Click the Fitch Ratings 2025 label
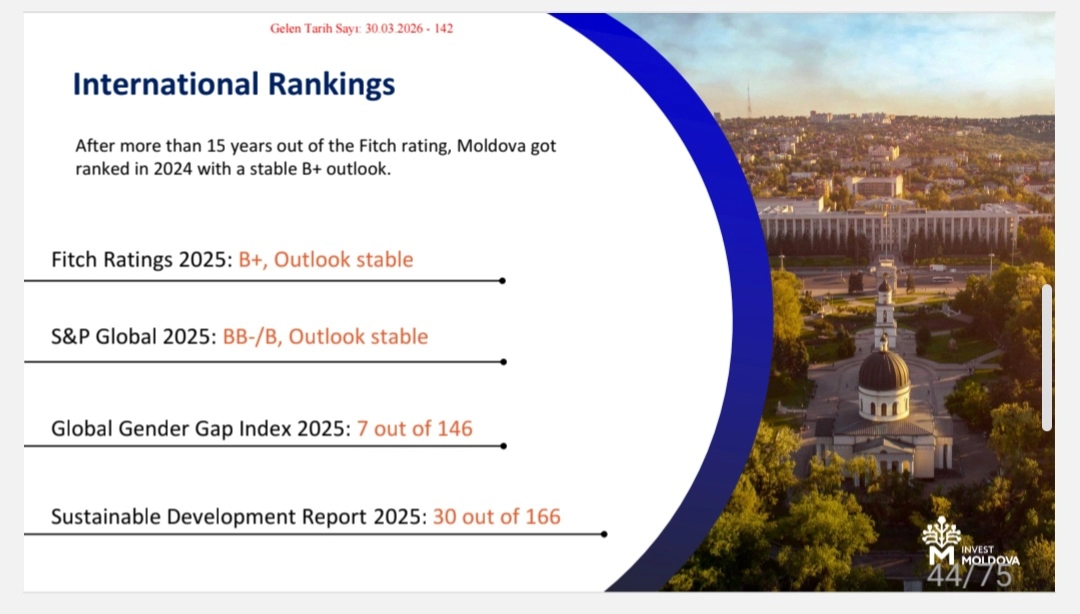This screenshot has height=614, width=1080. (142, 260)
